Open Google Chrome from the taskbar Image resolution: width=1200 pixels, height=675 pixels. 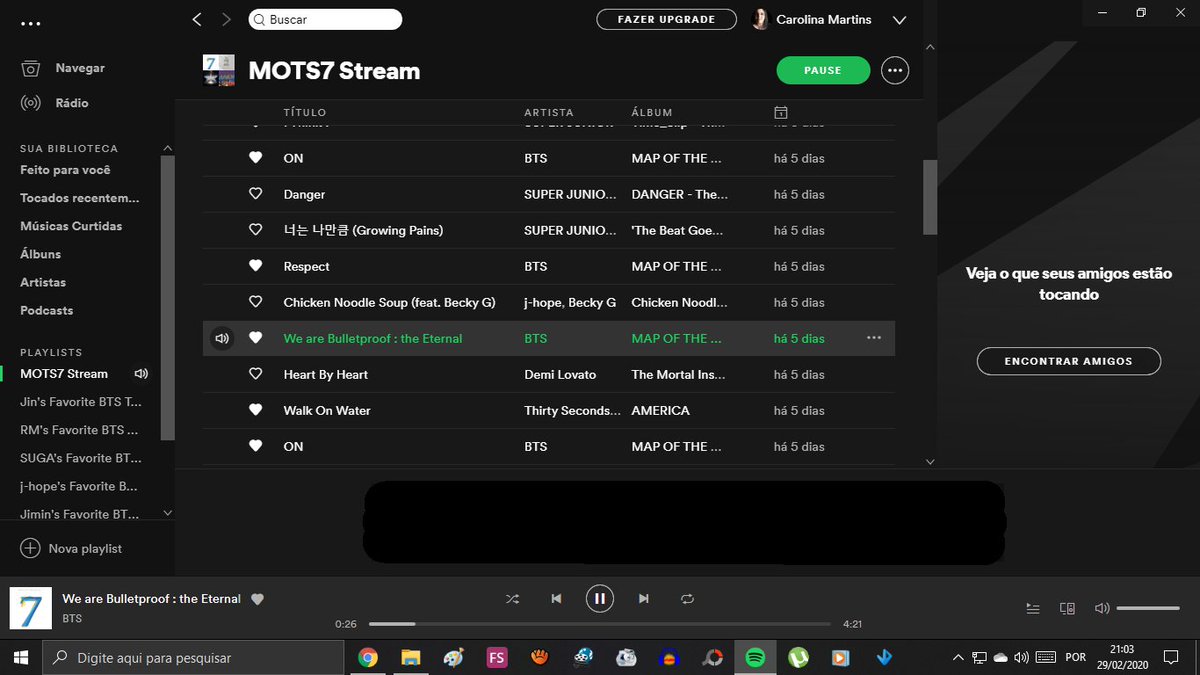tap(368, 657)
